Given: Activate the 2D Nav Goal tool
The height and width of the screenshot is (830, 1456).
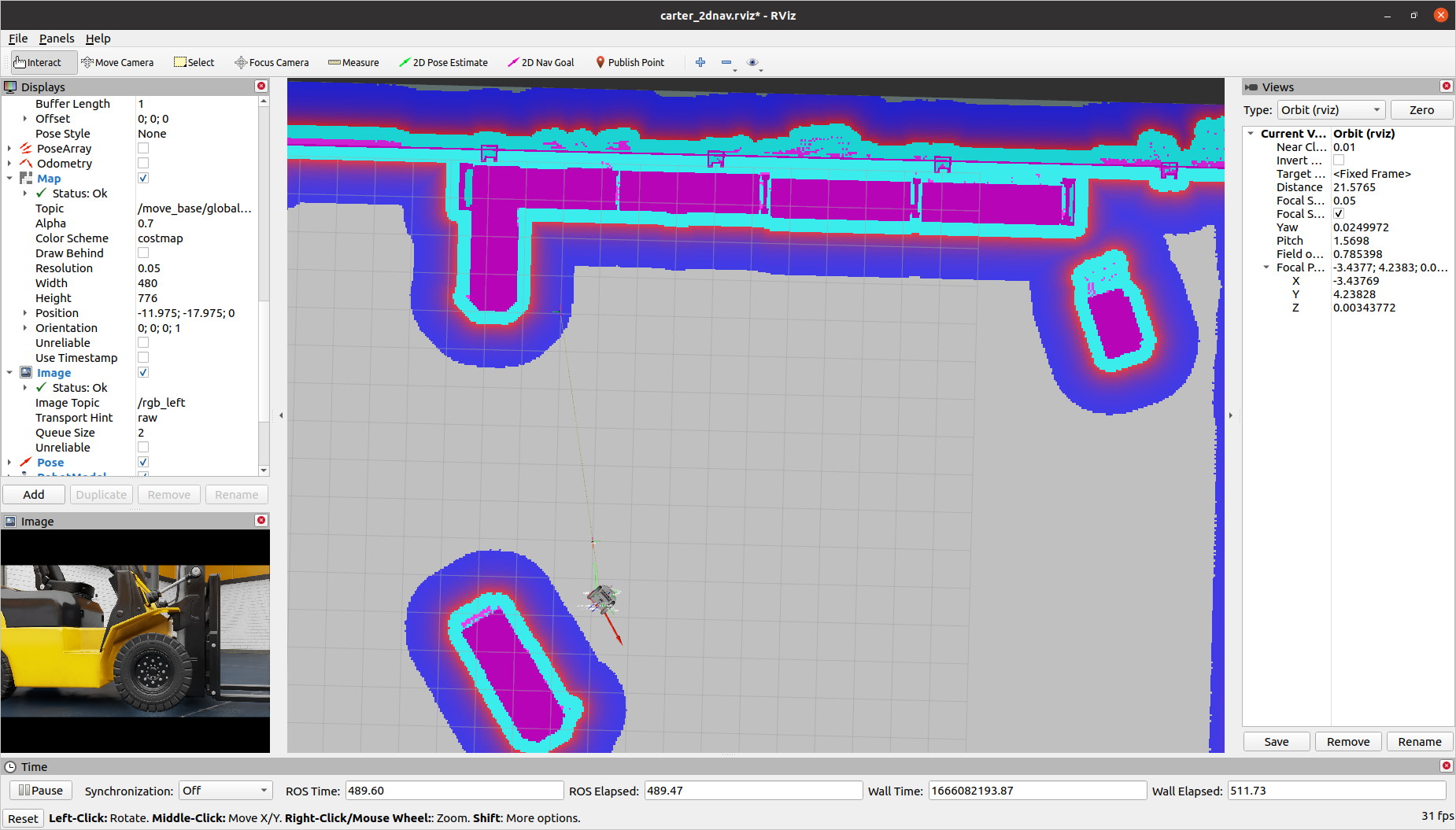Looking at the screenshot, I should (x=541, y=62).
